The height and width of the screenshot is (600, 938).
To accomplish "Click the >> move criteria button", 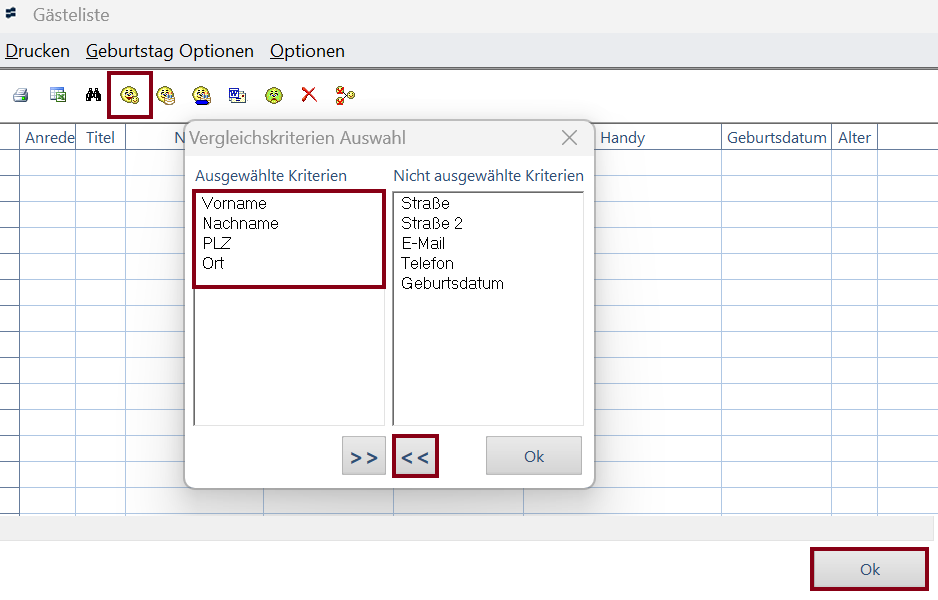I will pos(363,456).
